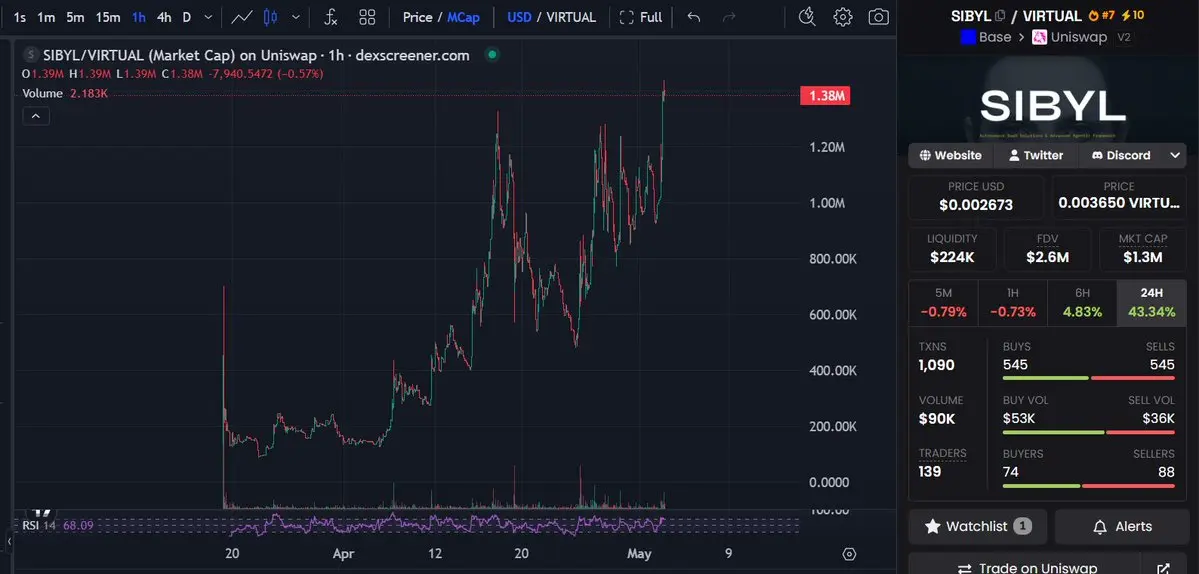Open the Base chain link
Image resolution: width=1199 pixels, height=574 pixels.
coord(986,37)
